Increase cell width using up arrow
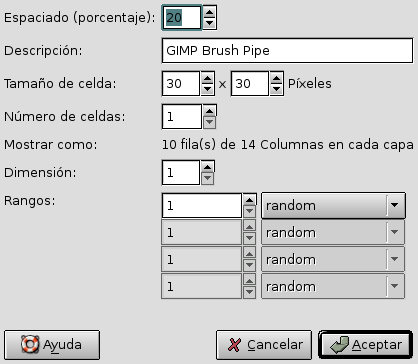The image size is (418, 364). coord(207,78)
